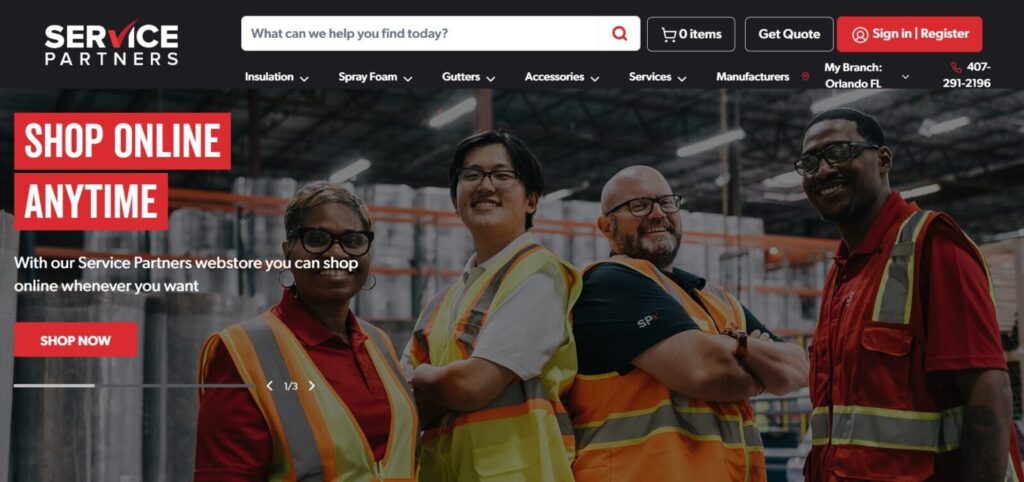Open the Gutters dropdown menu
This screenshot has width=1024, height=482.
[468, 77]
